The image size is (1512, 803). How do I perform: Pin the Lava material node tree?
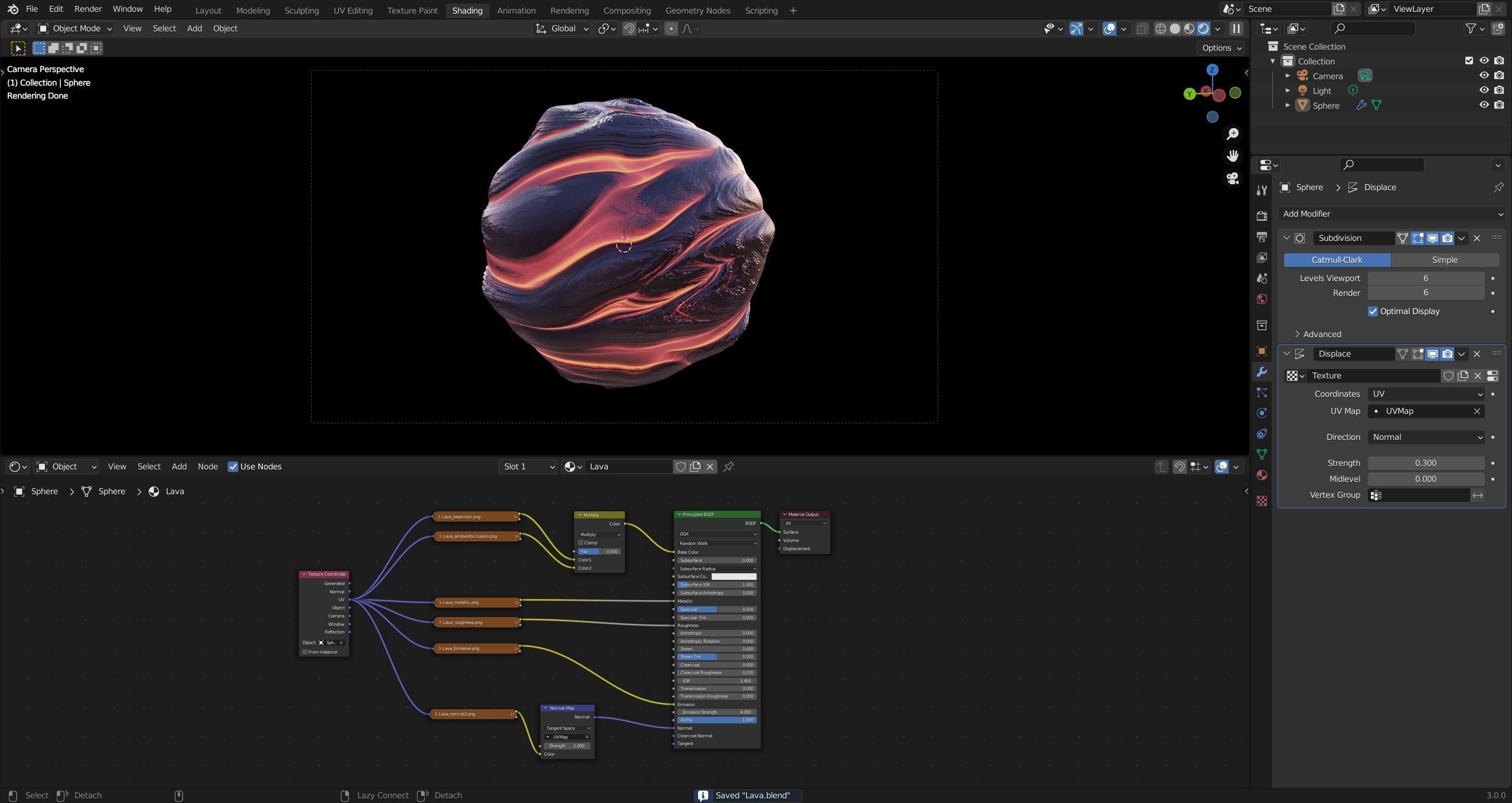(729, 466)
